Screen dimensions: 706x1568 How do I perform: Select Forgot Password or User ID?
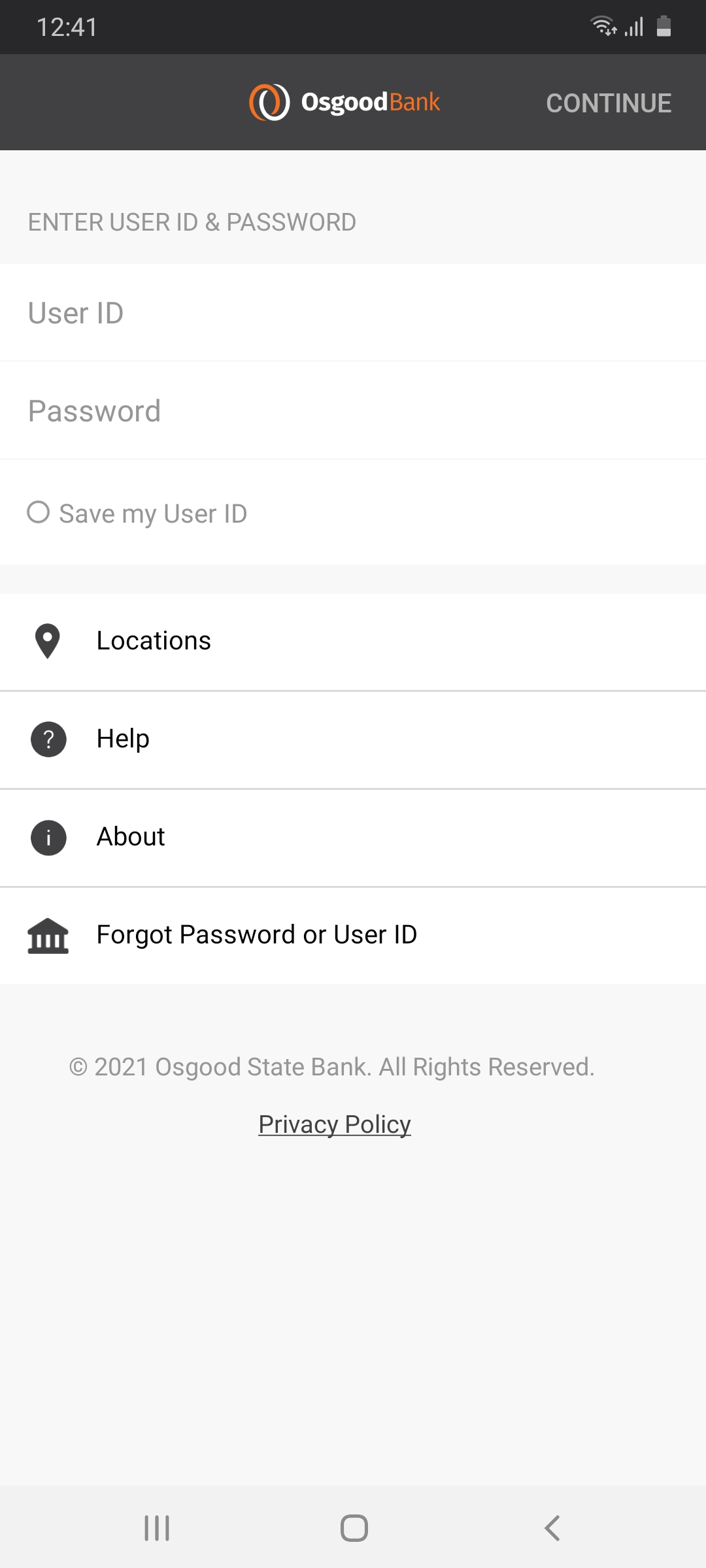coord(353,935)
